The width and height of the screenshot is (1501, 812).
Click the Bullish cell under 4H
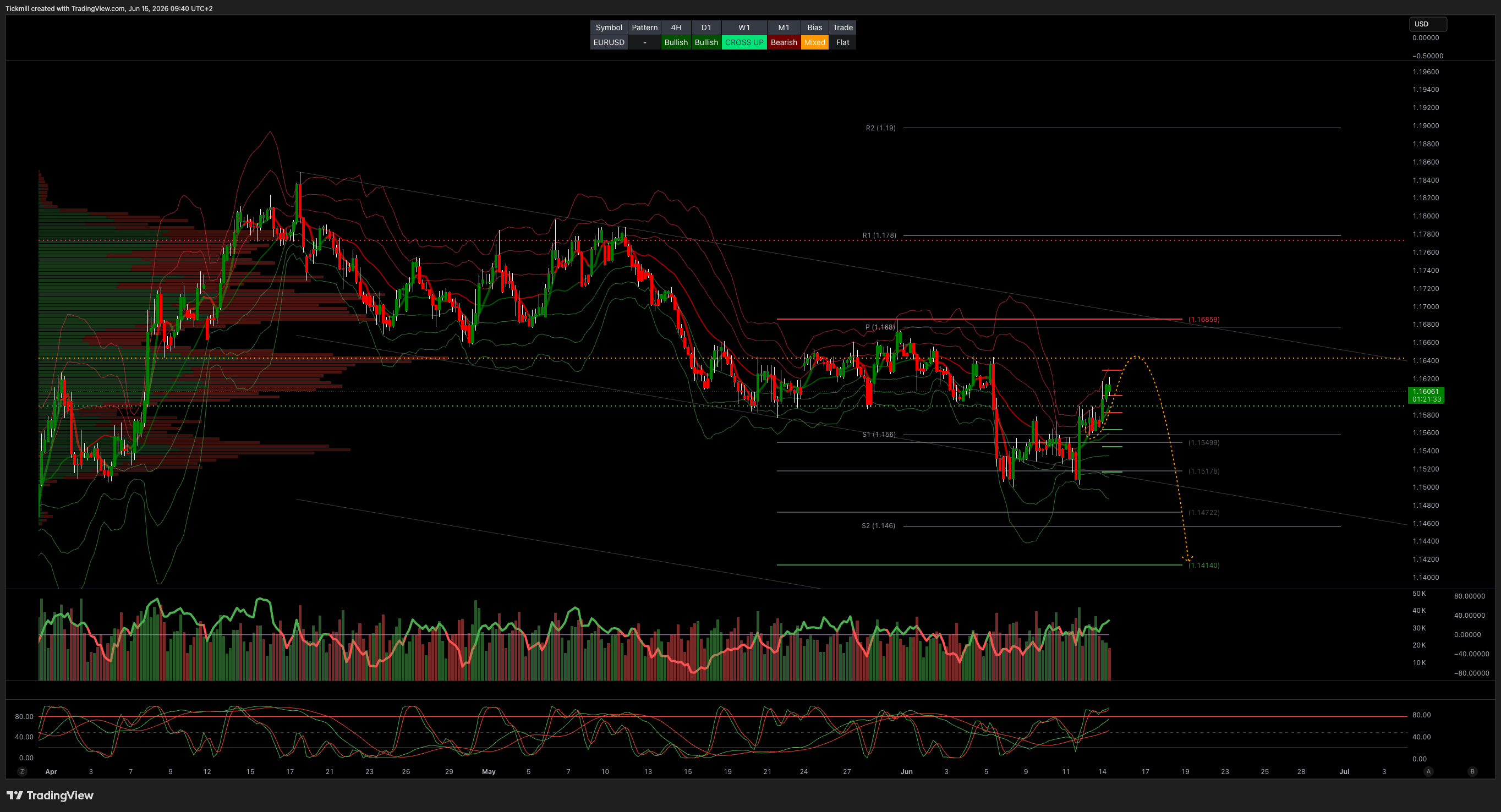[676, 42]
